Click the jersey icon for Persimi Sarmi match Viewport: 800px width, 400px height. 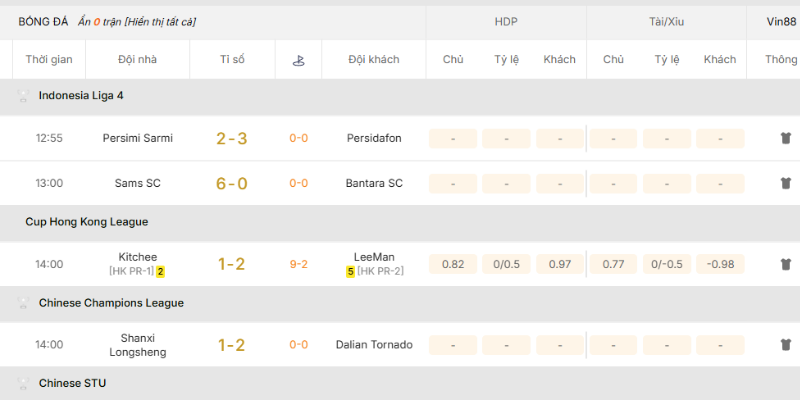click(x=786, y=138)
